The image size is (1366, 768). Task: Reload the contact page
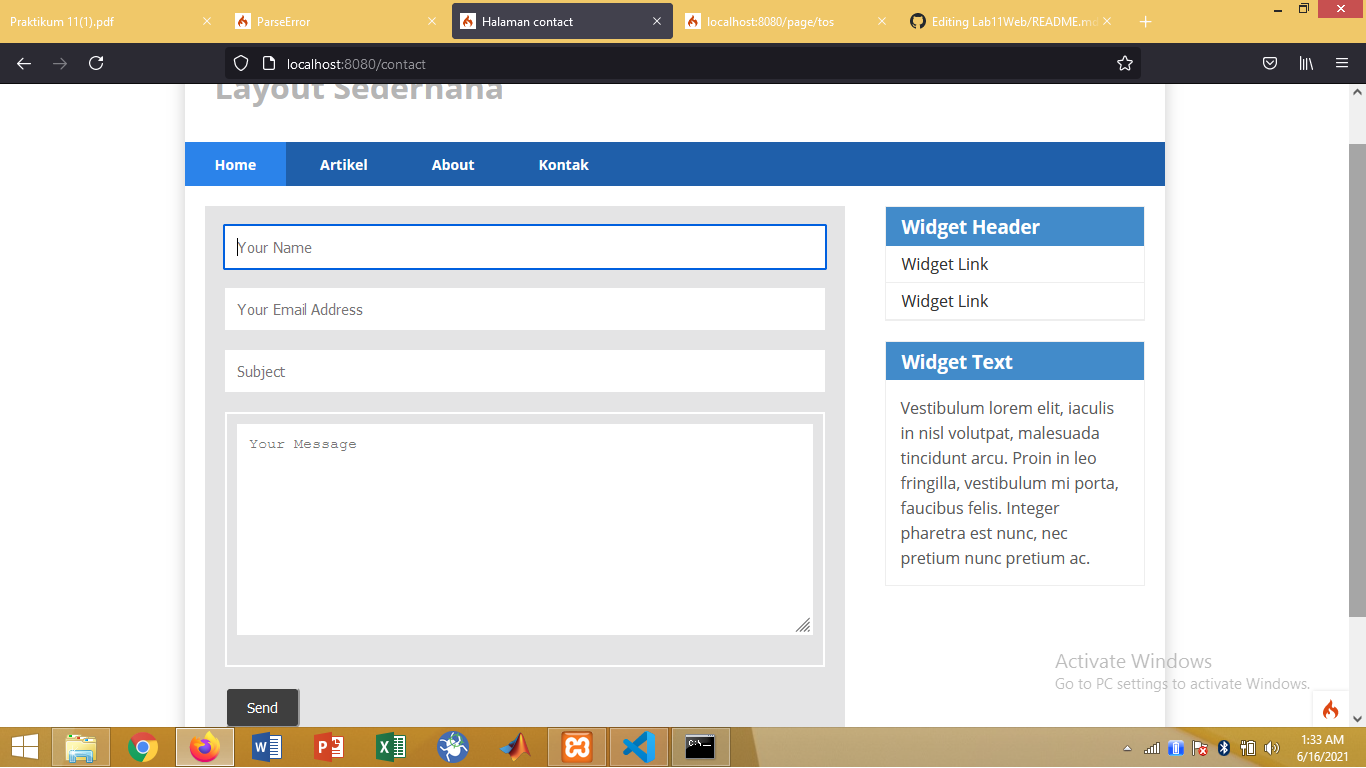click(95, 63)
